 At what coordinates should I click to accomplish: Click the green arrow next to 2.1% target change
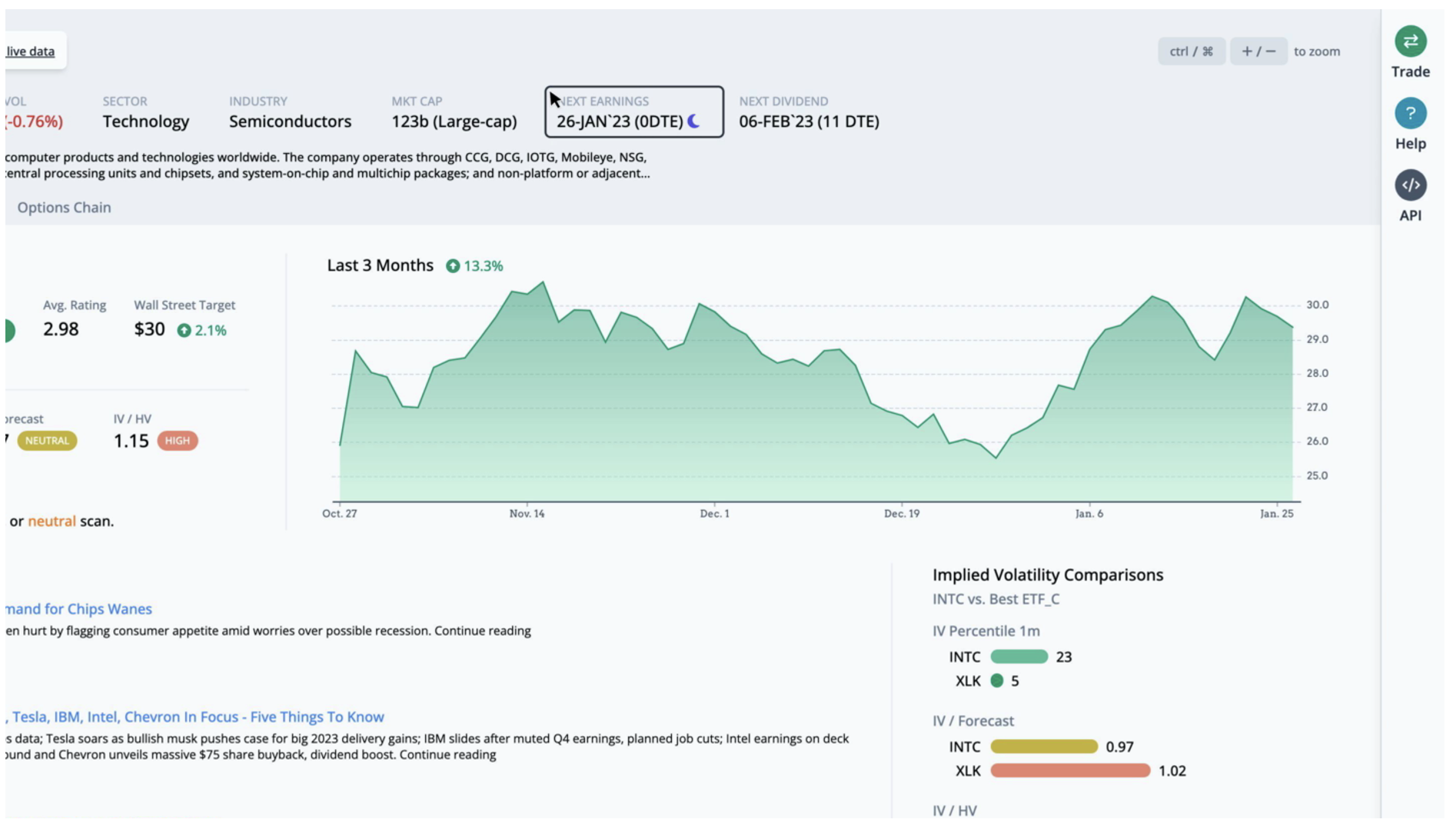(x=184, y=329)
